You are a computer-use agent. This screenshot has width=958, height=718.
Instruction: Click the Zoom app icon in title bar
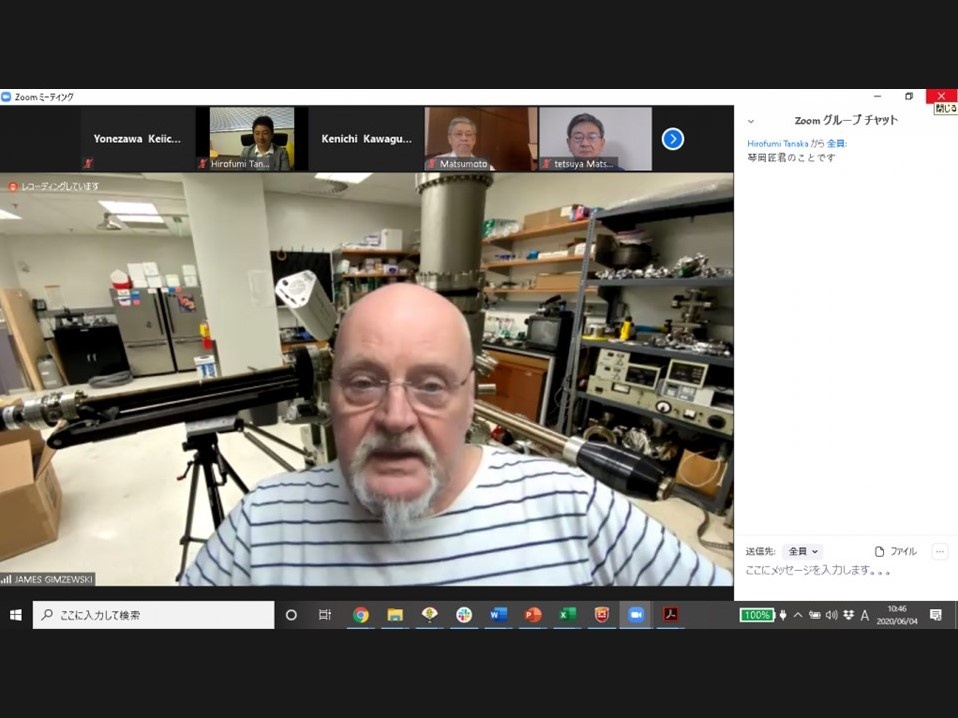click(6, 97)
